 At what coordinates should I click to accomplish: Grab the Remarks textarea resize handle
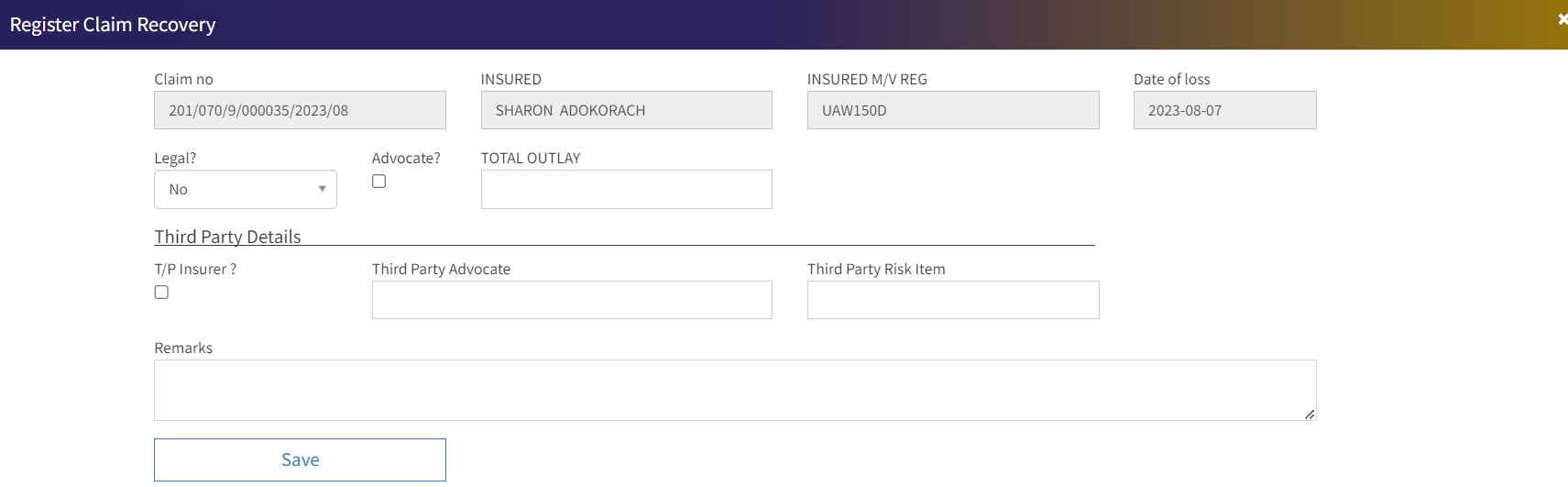tap(1310, 415)
